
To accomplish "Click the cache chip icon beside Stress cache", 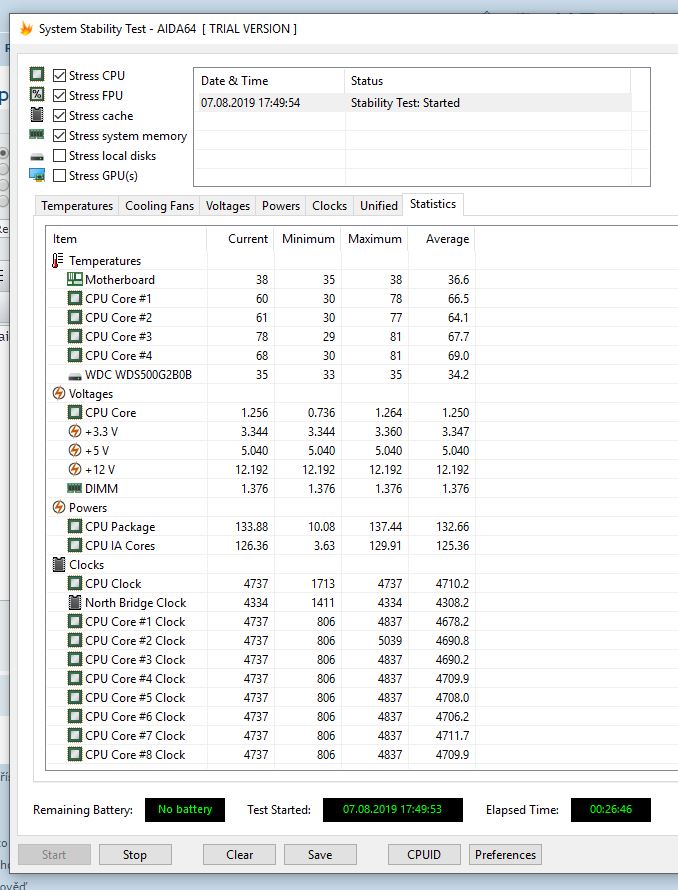I will coord(37,115).
